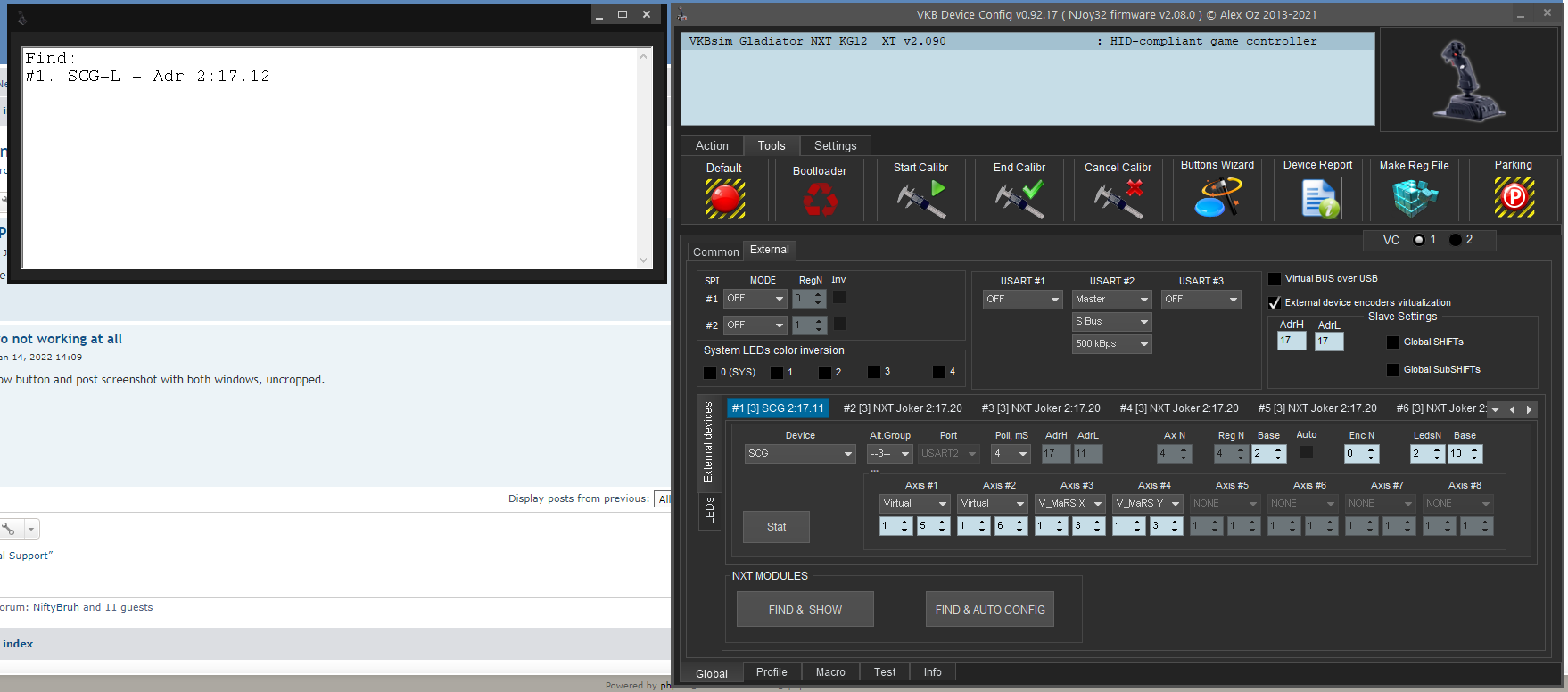Open the Device Report icon
This screenshot has width=1568, height=692.
[1318, 198]
